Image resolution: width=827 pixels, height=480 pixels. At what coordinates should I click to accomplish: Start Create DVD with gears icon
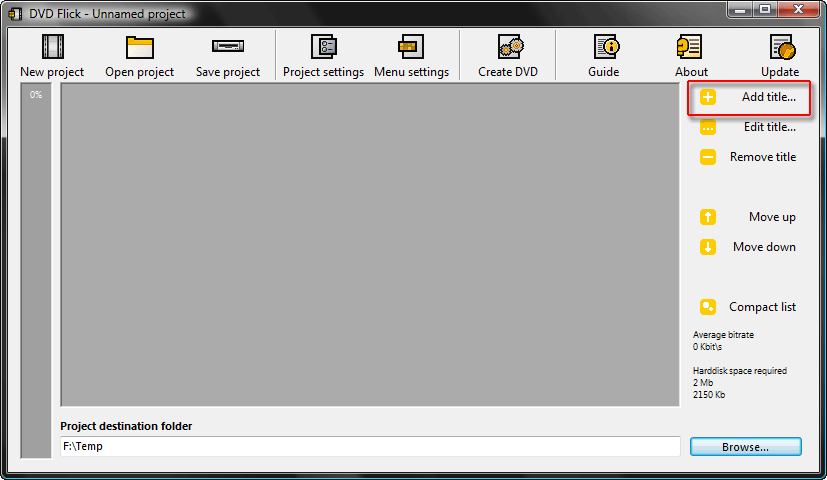(x=511, y=47)
